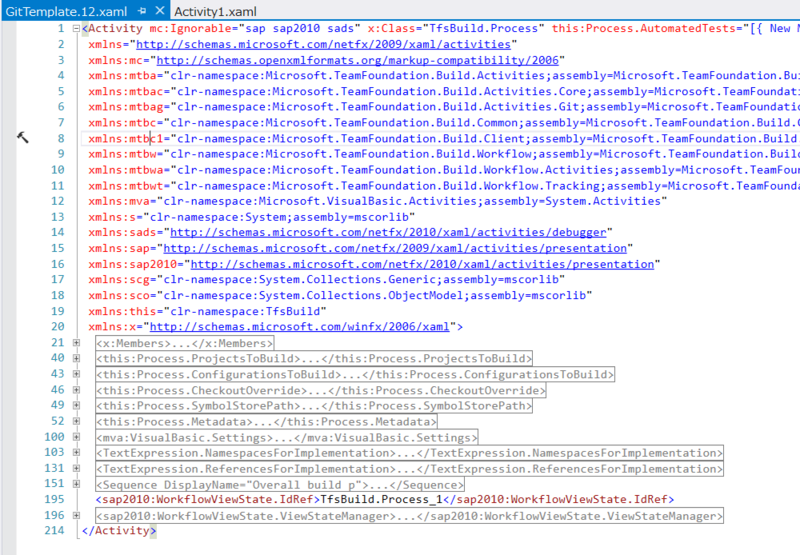Open the activities/debugger schema link
Image resolution: width=800 pixels, height=555 pixels.
click(388, 233)
